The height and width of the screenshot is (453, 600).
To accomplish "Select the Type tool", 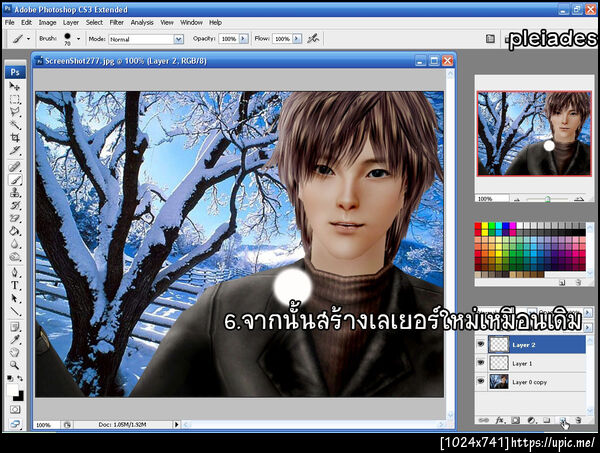I will [x=14, y=285].
